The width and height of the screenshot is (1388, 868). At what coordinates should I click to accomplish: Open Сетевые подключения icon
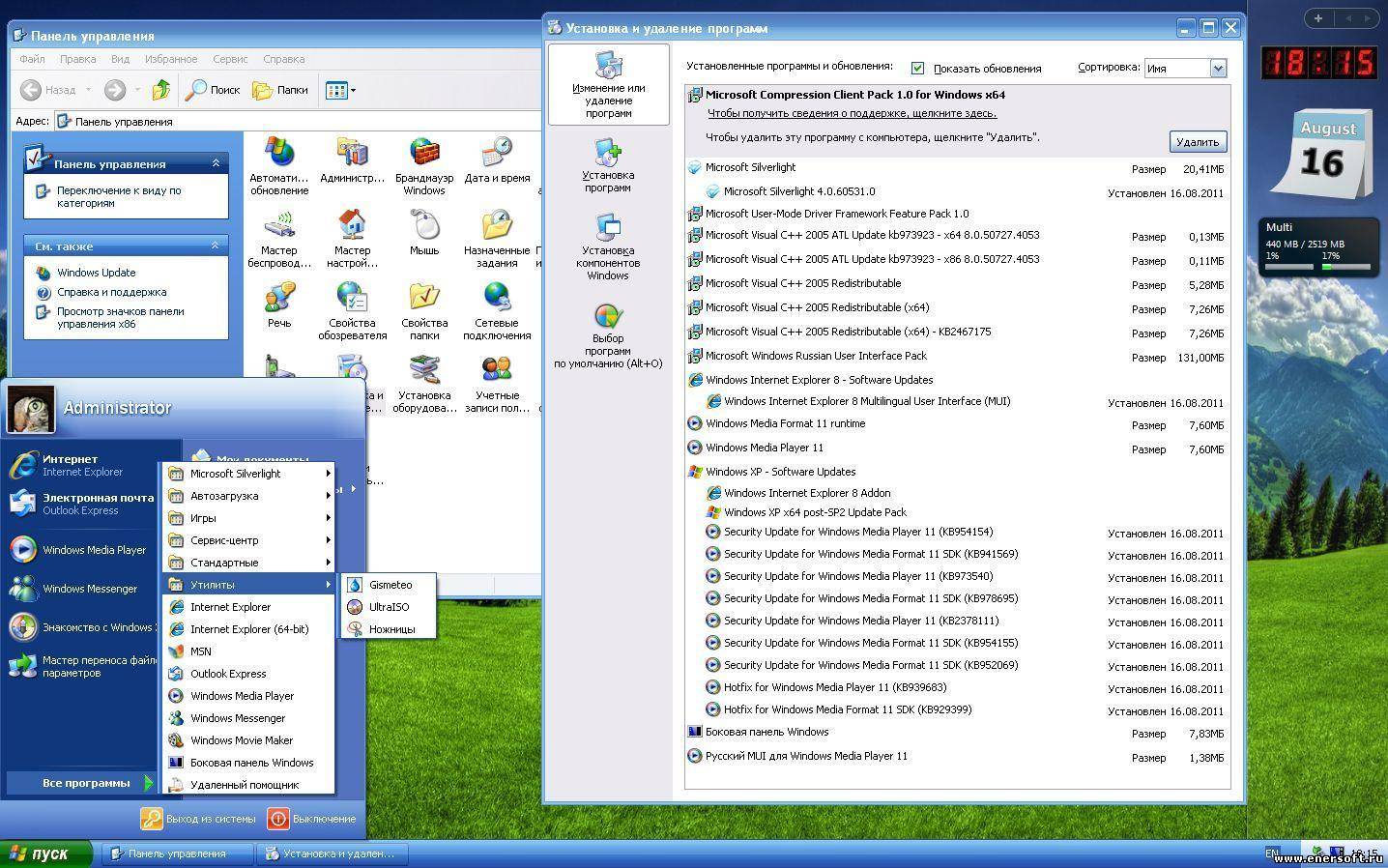[497, 310]
